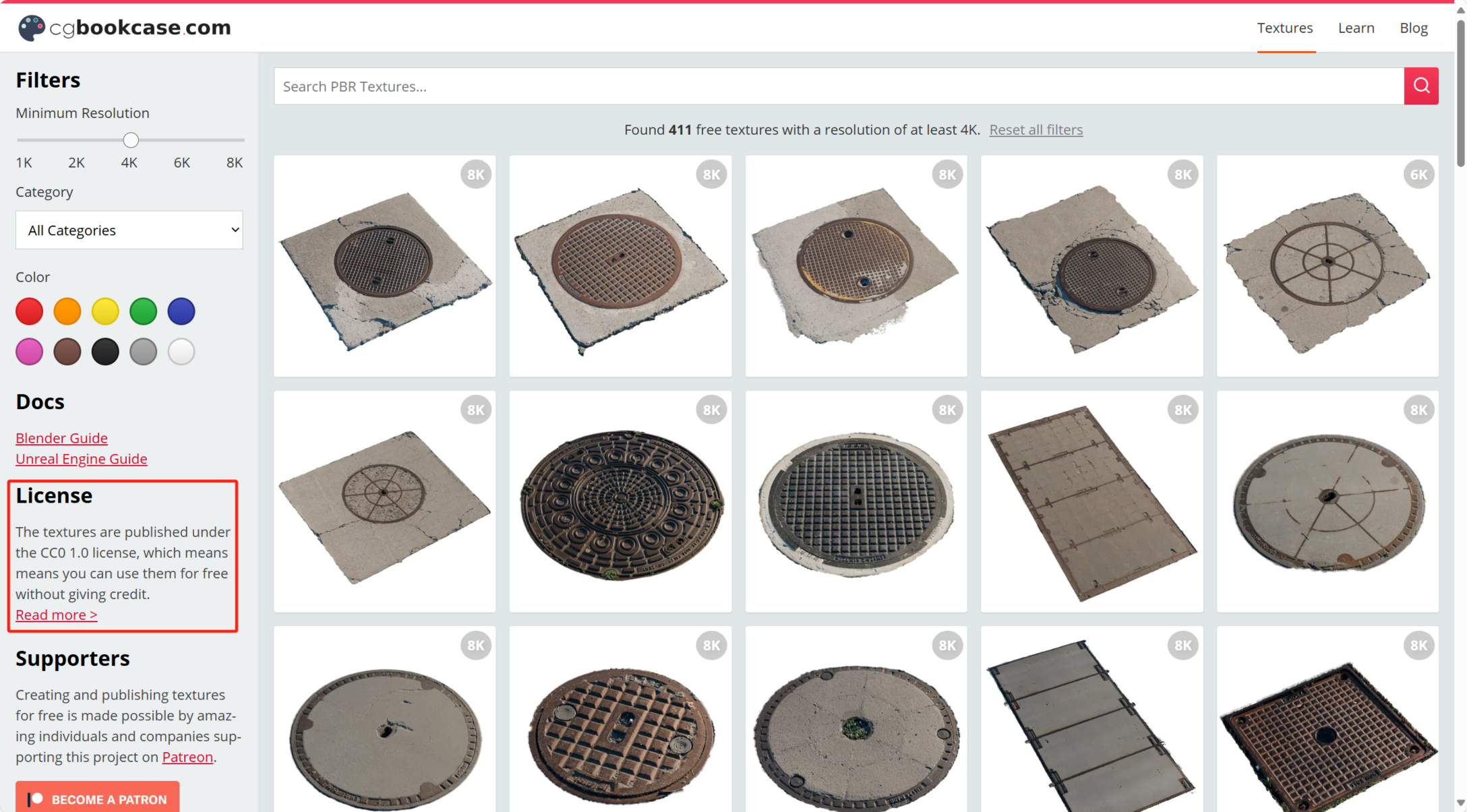1467x812 pixels.
Task: Select the black color filter
Action: pyautogui.click(x=105, y=352)
